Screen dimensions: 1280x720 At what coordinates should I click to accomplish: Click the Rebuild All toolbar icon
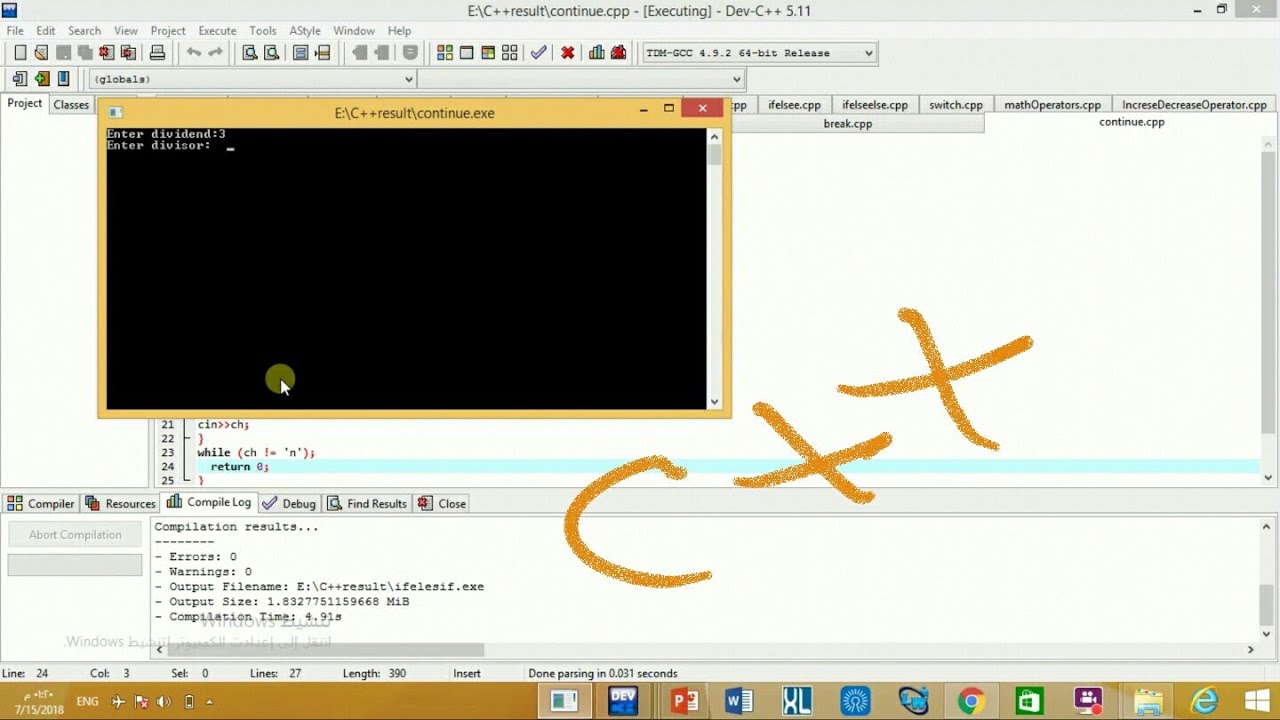point(510,53)
